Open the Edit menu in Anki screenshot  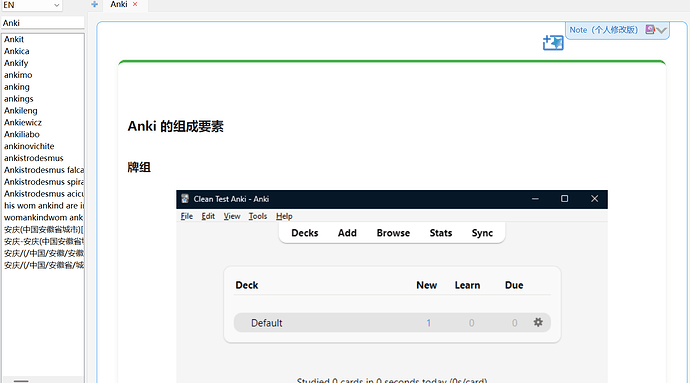tap(208, 216)
